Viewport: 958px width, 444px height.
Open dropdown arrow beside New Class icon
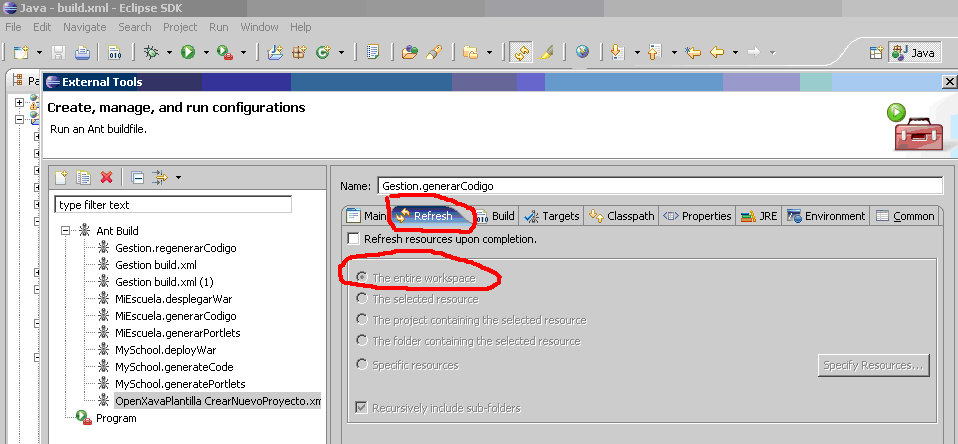341,53
